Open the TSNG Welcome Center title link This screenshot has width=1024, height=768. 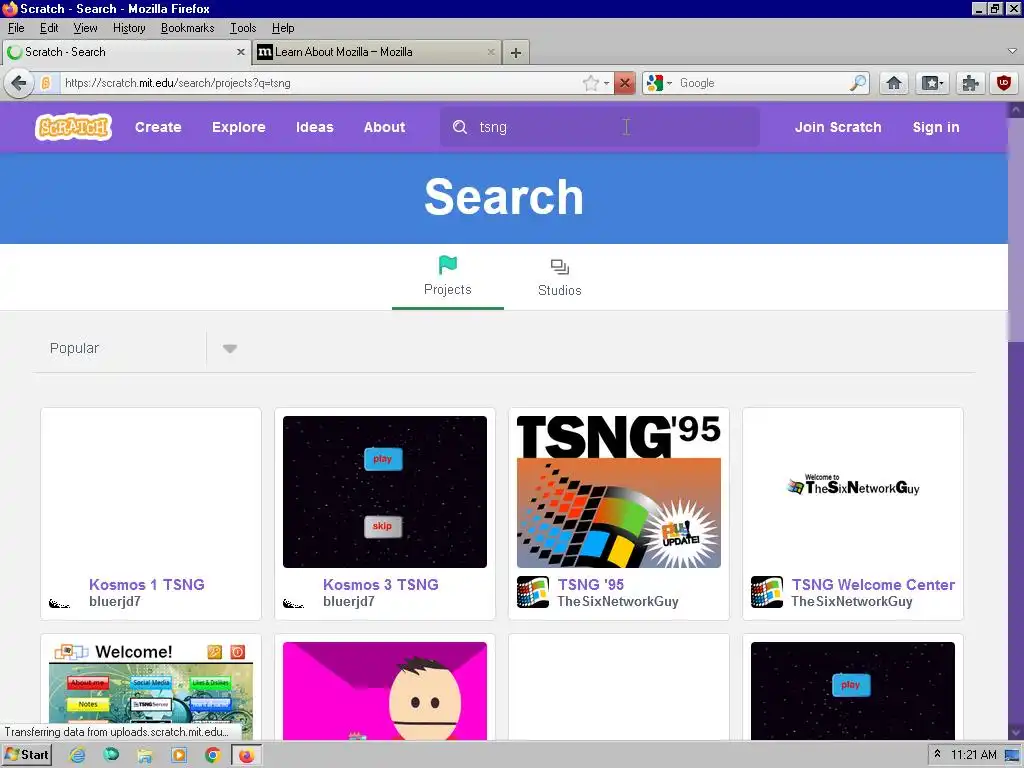click(873, 584)
